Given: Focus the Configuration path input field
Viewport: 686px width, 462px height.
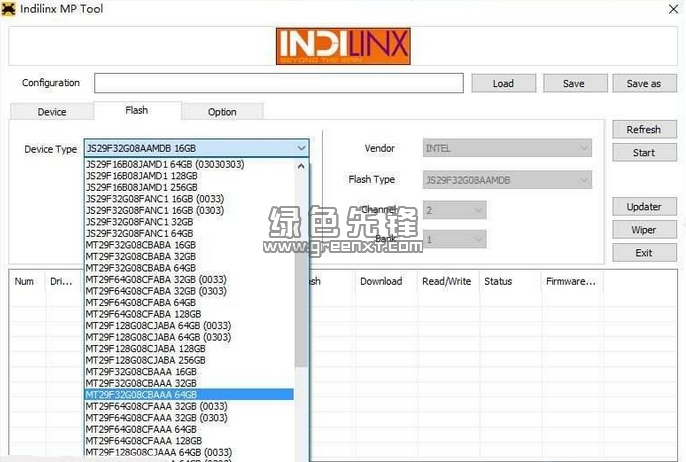Looking at the screenshot, I should pyautogui.click(x=279, y=83).
